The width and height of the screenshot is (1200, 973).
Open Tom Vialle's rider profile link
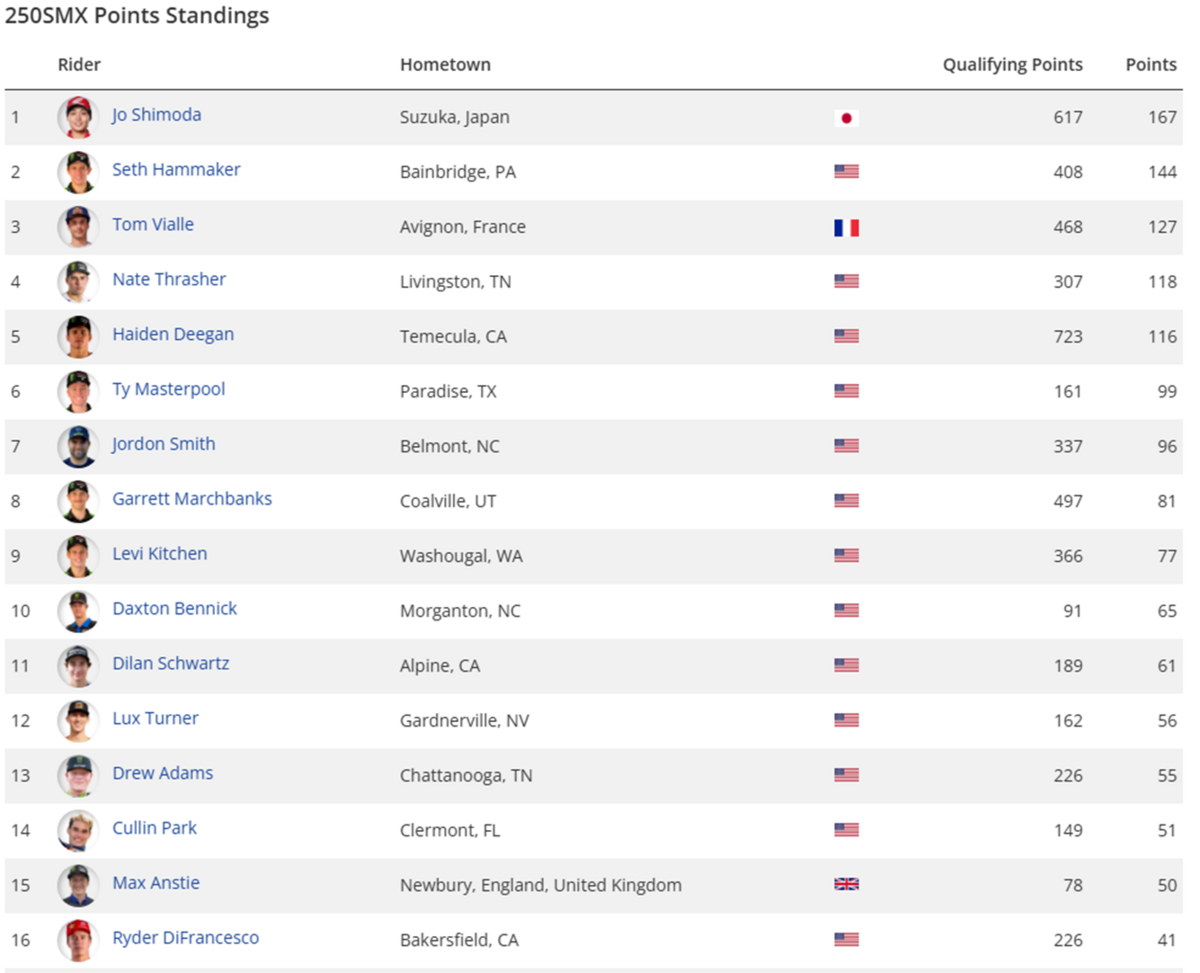point(153,224)
